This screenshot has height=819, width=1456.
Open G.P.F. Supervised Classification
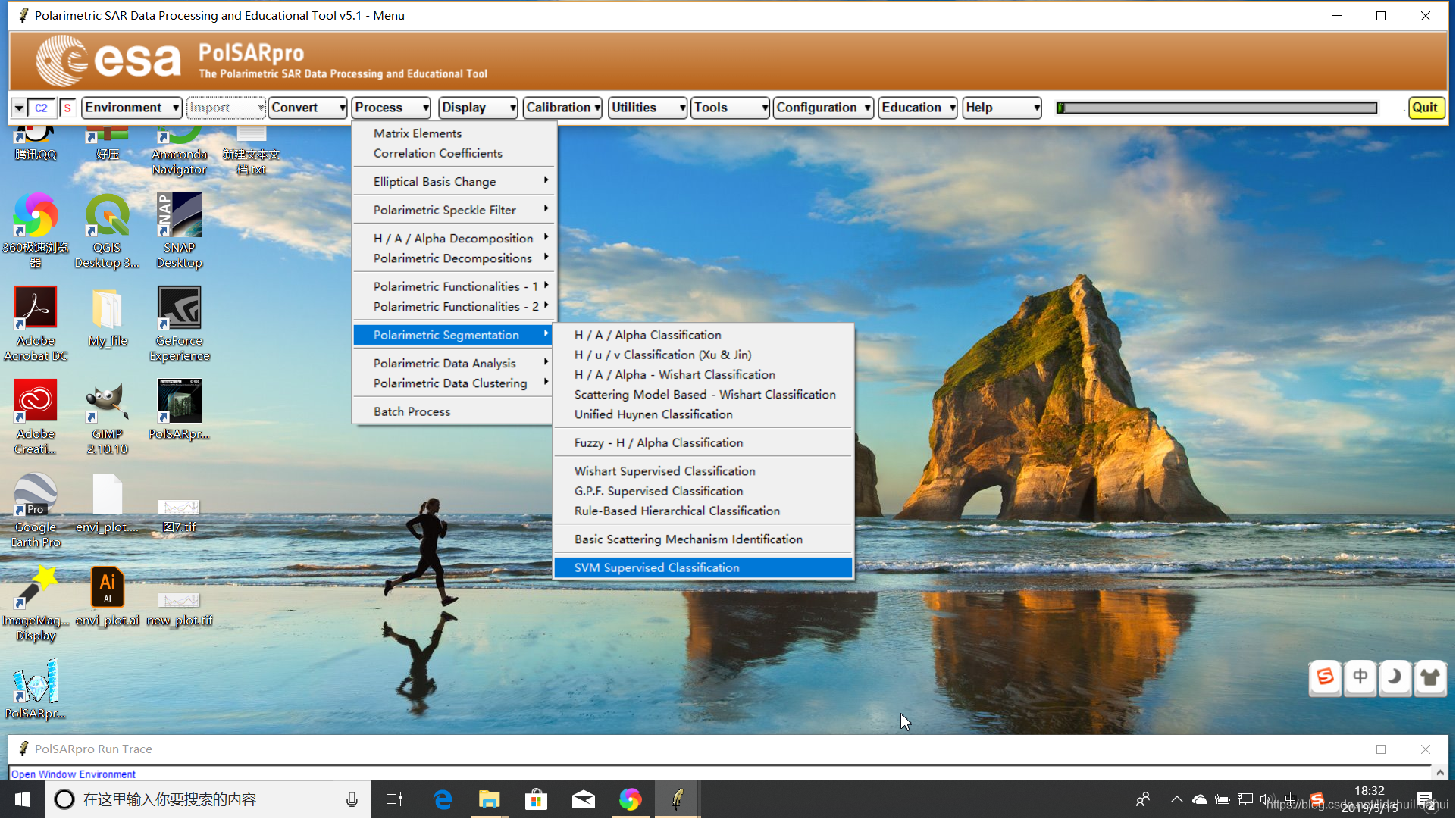coord(657,490)
